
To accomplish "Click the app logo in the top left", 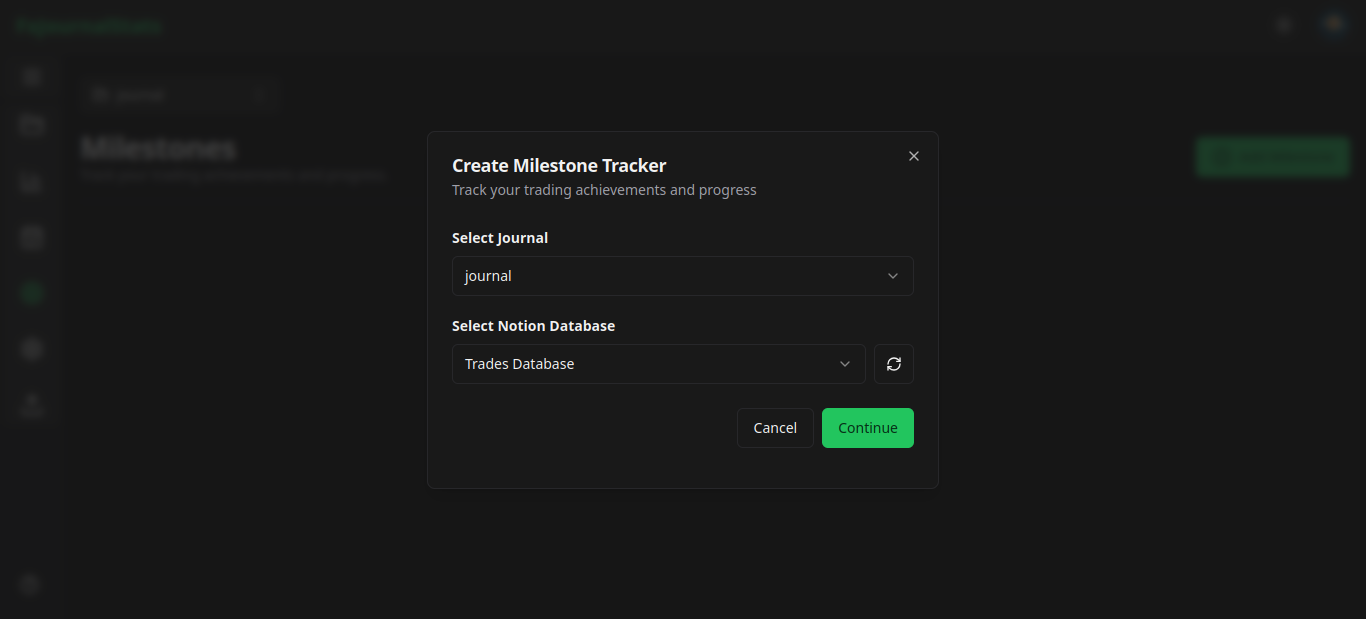I will click(x=88, y=25).
